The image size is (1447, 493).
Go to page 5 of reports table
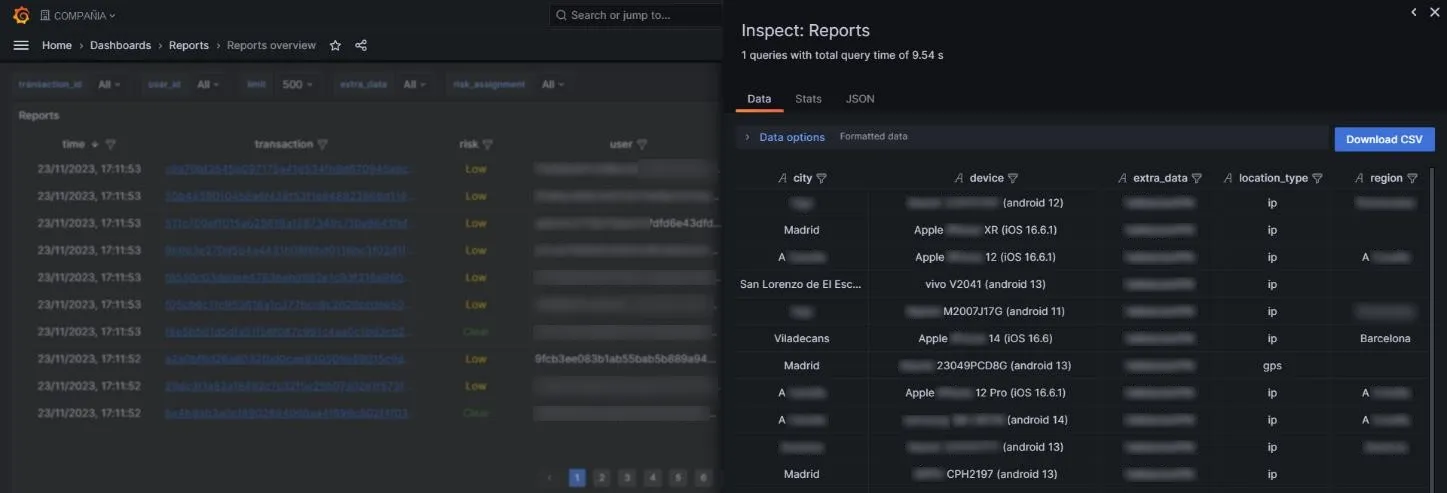[x=678, y=478]
